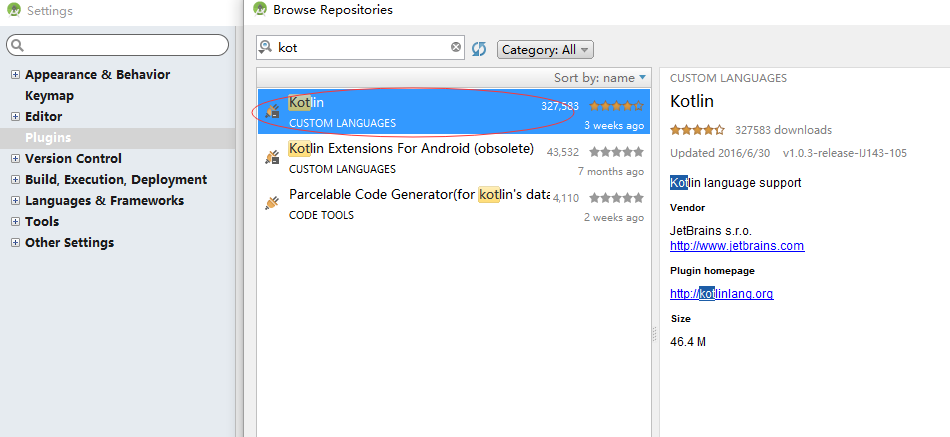
Task: Click the Kotlin heading in details panel
Action: [692, 101]
